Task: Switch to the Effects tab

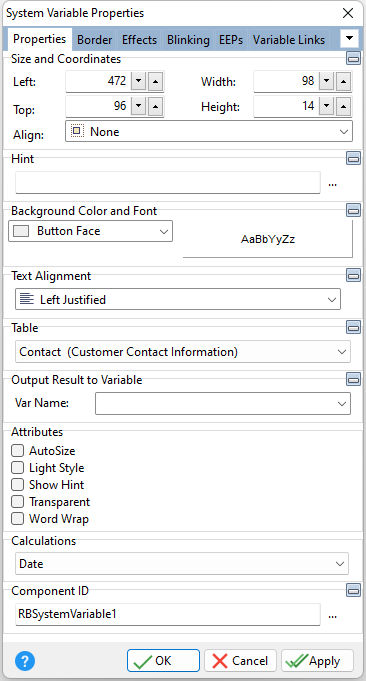Action: (x=139, y=40)
